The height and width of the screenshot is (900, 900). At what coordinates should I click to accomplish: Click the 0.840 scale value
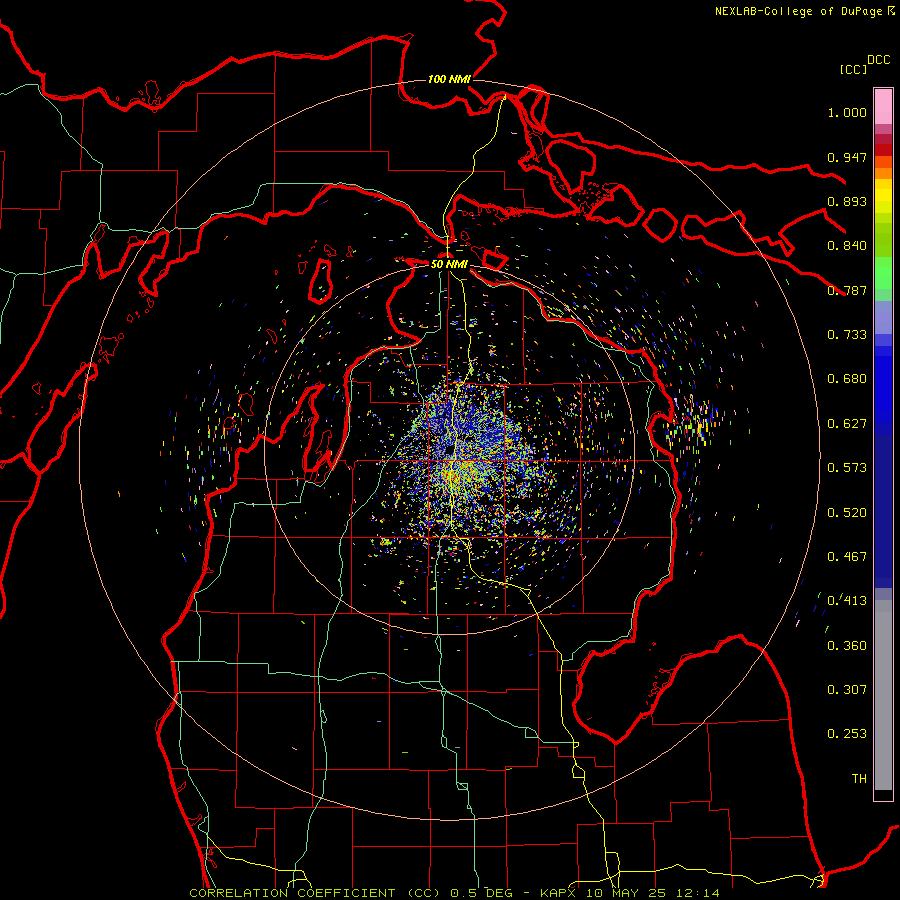coord(847,246)
